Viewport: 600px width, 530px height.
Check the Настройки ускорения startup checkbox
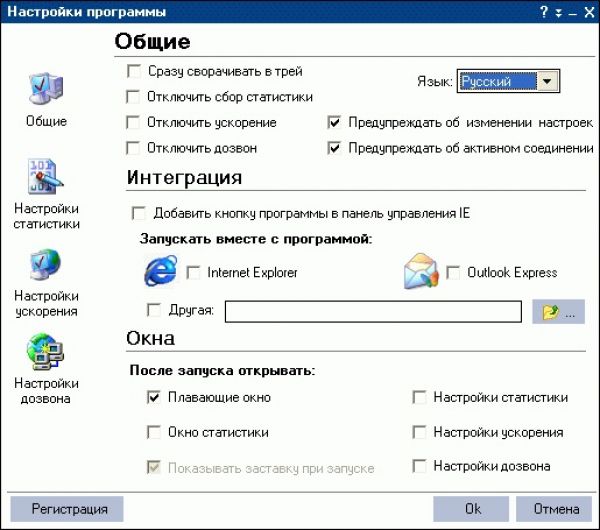[419, 432]
